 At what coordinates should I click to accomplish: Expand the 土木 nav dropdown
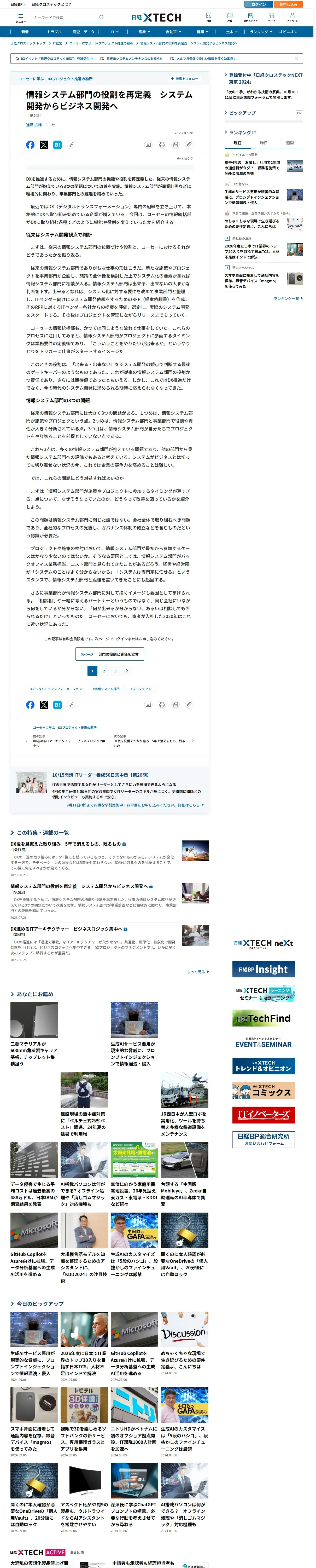231,32
